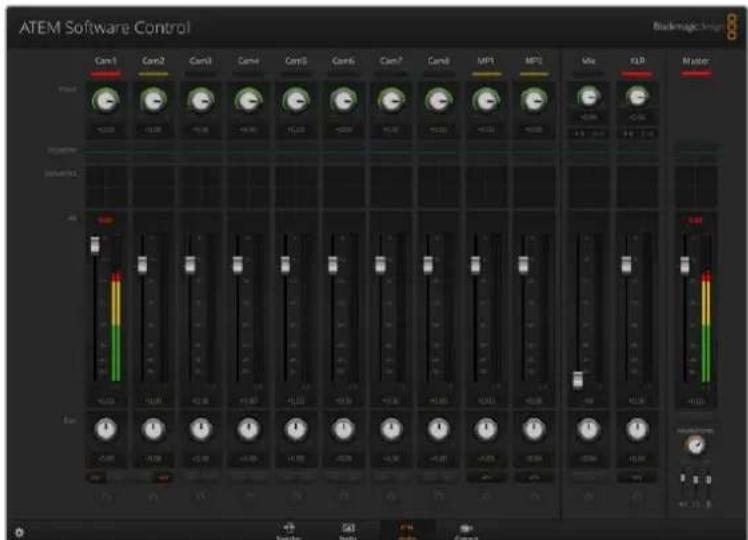Click the Cam7 pan knob
Image resolution: width=748 pixels, height=540 pixels.
point(391,429)
